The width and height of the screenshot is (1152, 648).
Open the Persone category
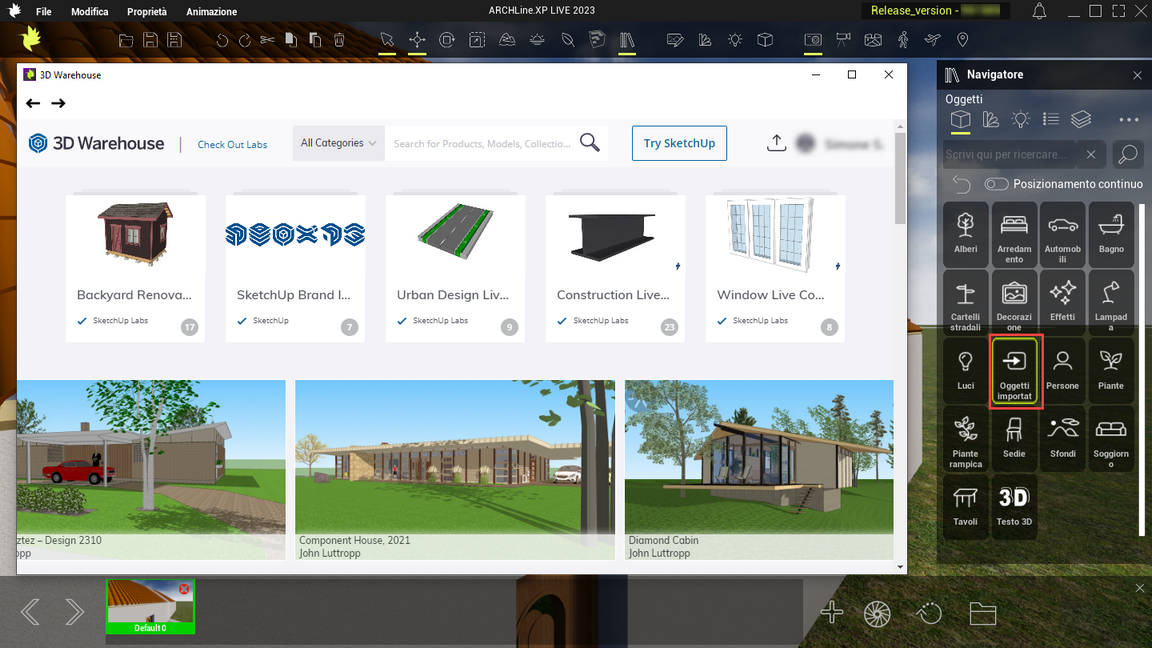point(1062,371)
